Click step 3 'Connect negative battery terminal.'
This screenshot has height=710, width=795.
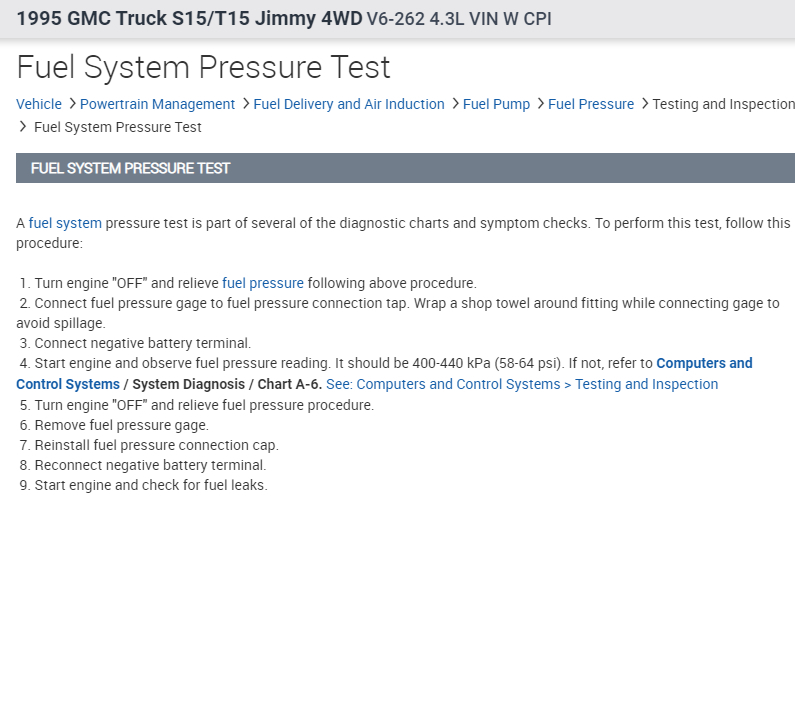pos(142,343)
